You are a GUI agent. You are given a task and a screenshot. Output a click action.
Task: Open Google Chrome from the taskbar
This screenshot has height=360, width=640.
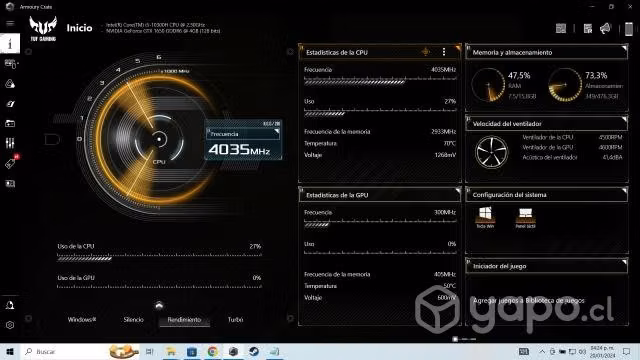(x=213, y=351)
